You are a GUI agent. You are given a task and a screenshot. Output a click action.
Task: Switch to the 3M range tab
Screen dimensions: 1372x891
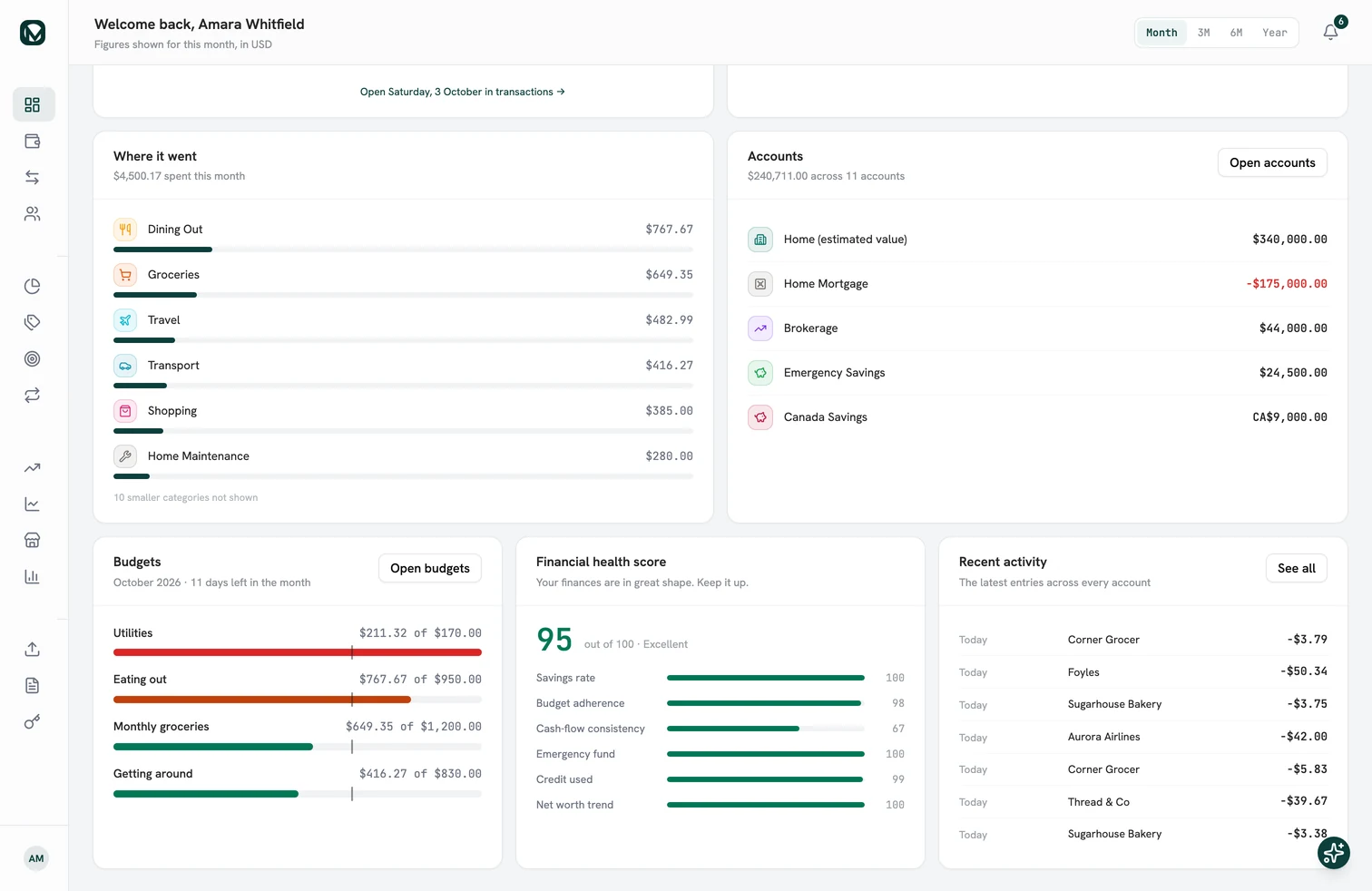tap(1204, 33)
